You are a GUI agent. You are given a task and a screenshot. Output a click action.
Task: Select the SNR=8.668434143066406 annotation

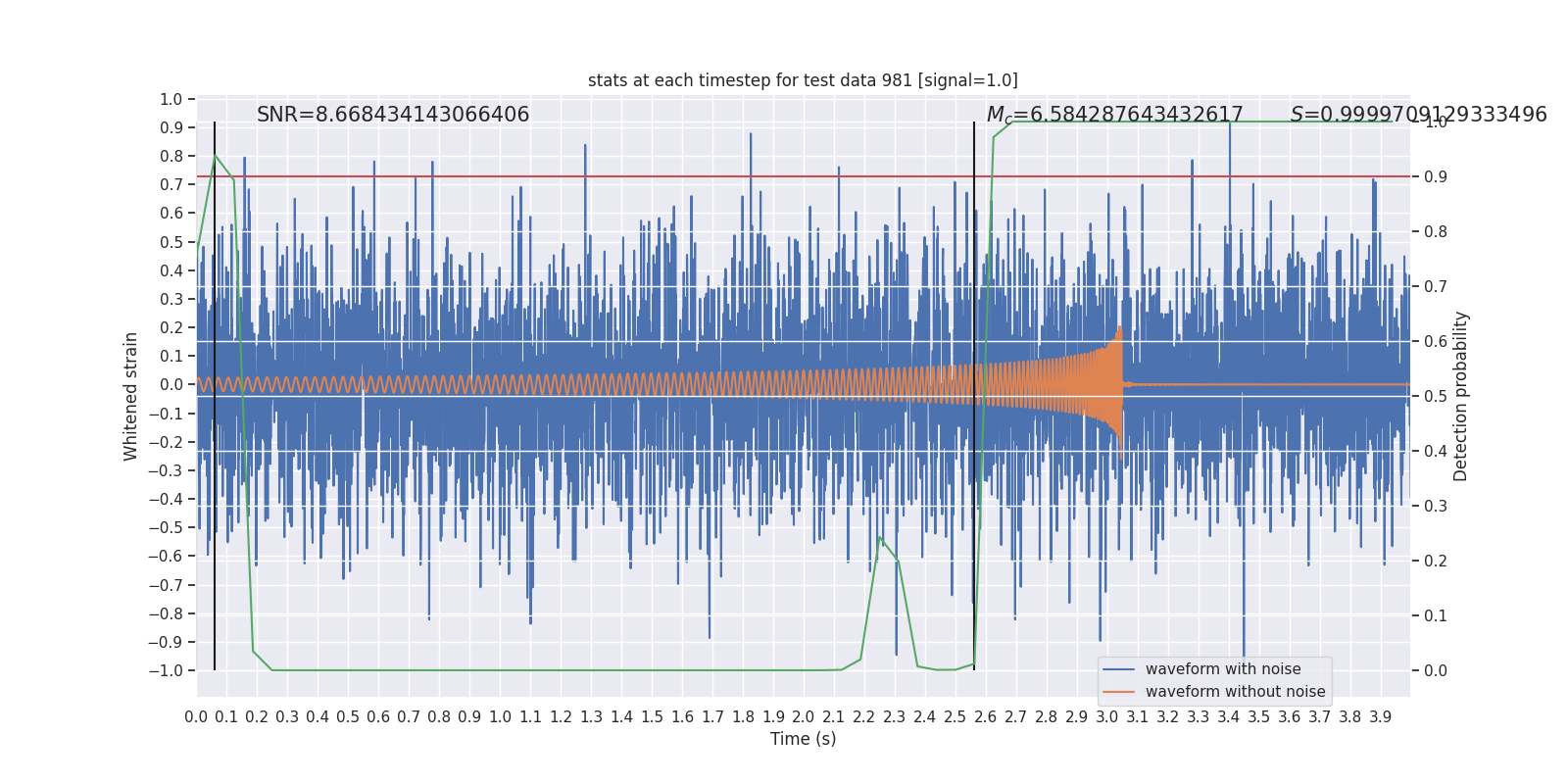click(393, 115)
